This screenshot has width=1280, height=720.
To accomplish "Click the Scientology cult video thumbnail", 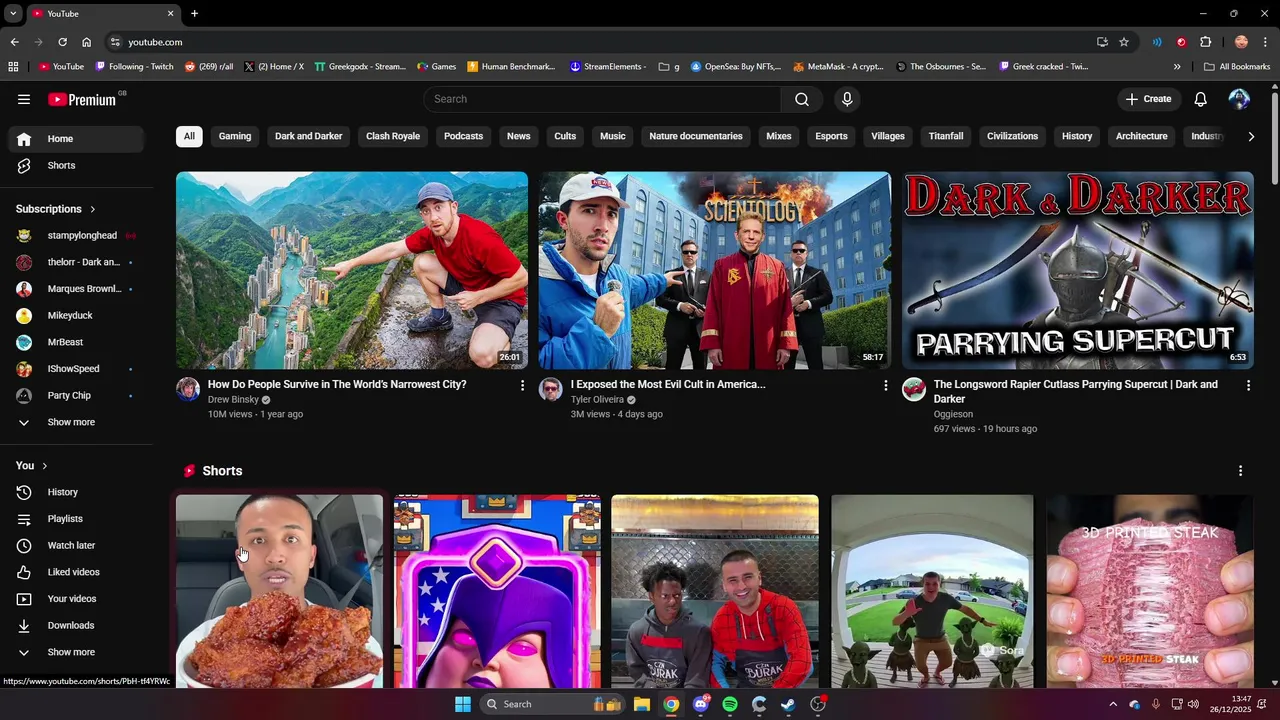I will click(715, 270).
